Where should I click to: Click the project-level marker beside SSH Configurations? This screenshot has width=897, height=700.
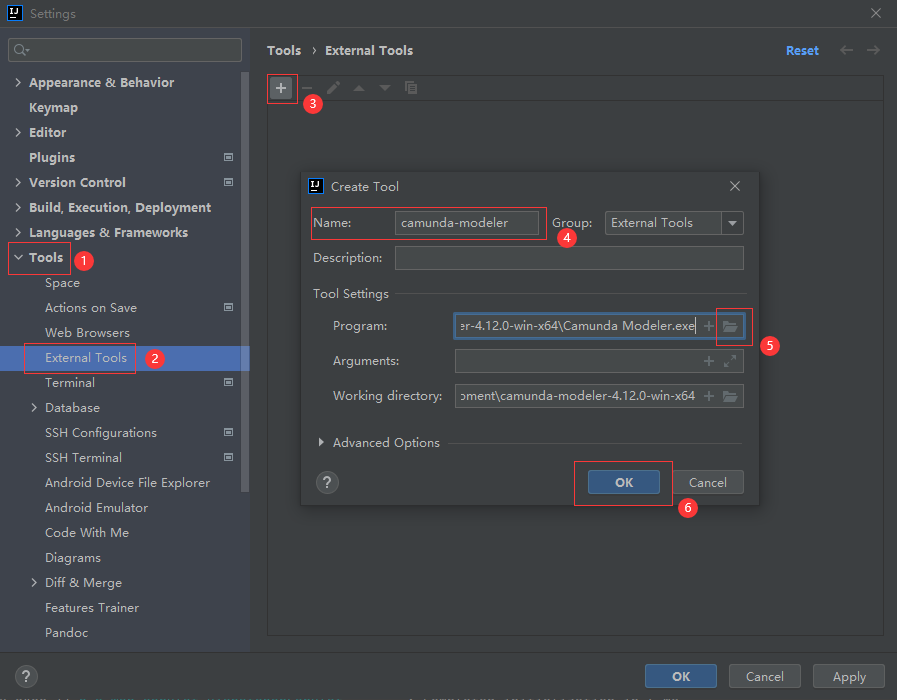pos(228,432)
